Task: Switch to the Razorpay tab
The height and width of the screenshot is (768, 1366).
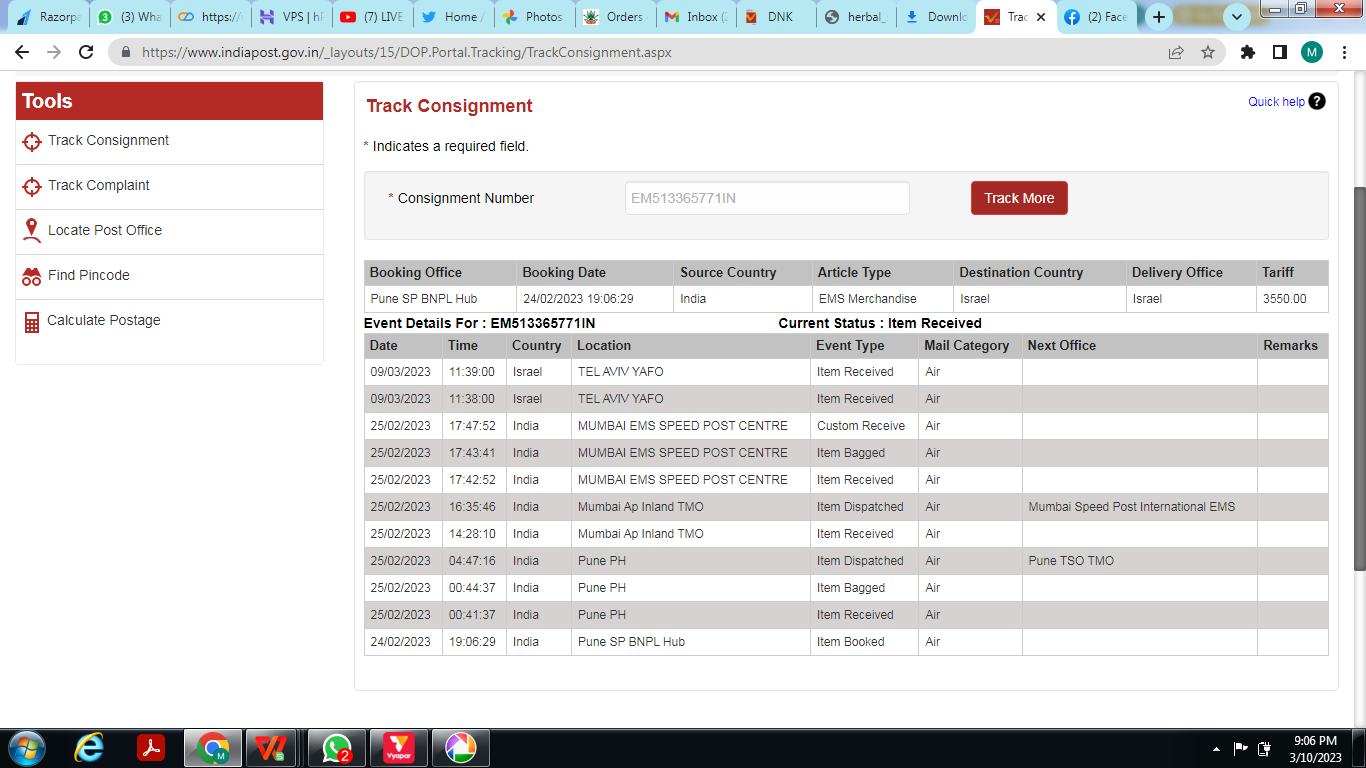Action: pyautogui.click(x=48, y=17)
